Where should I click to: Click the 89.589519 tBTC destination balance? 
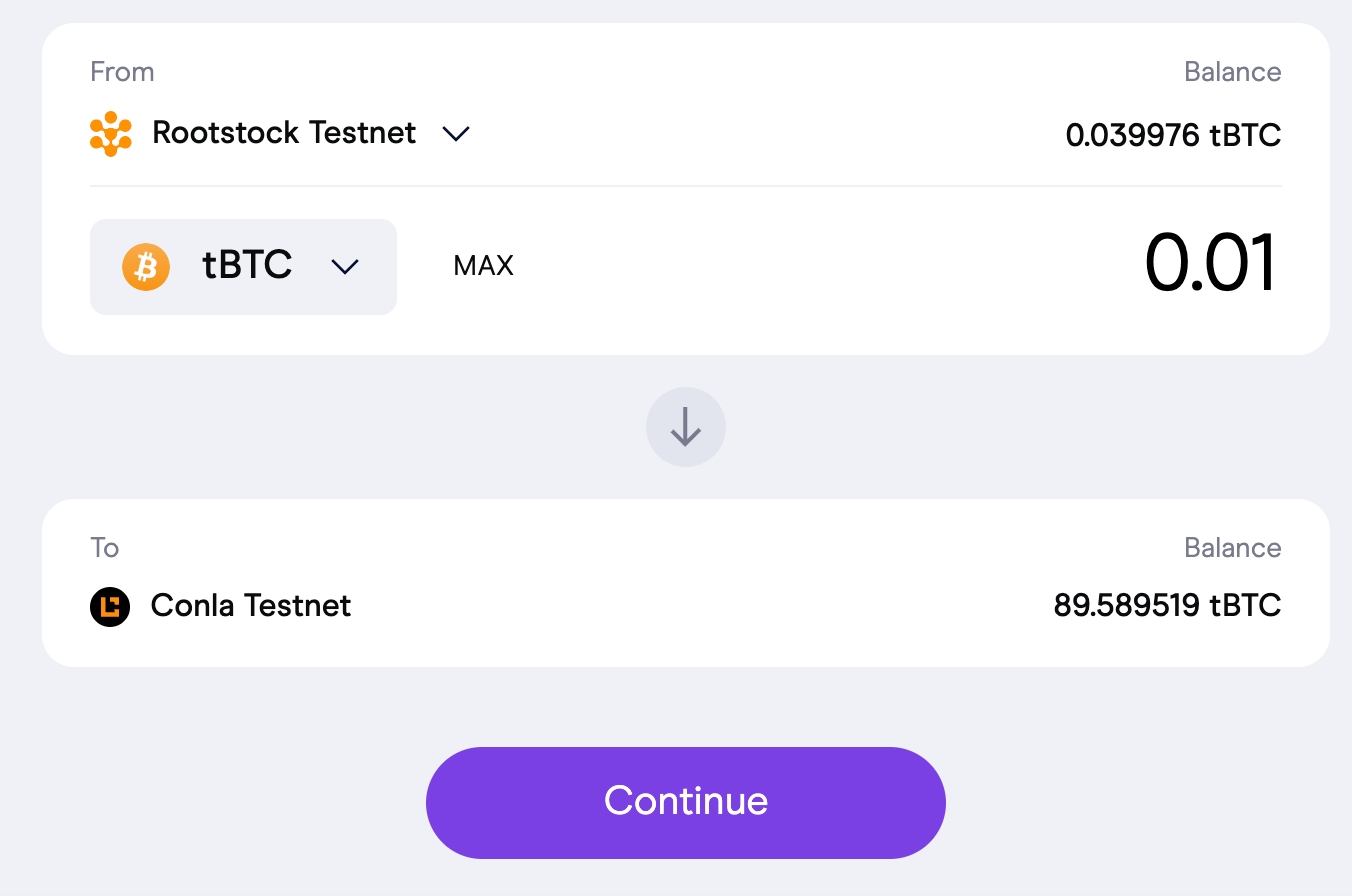pos(1167,606)
